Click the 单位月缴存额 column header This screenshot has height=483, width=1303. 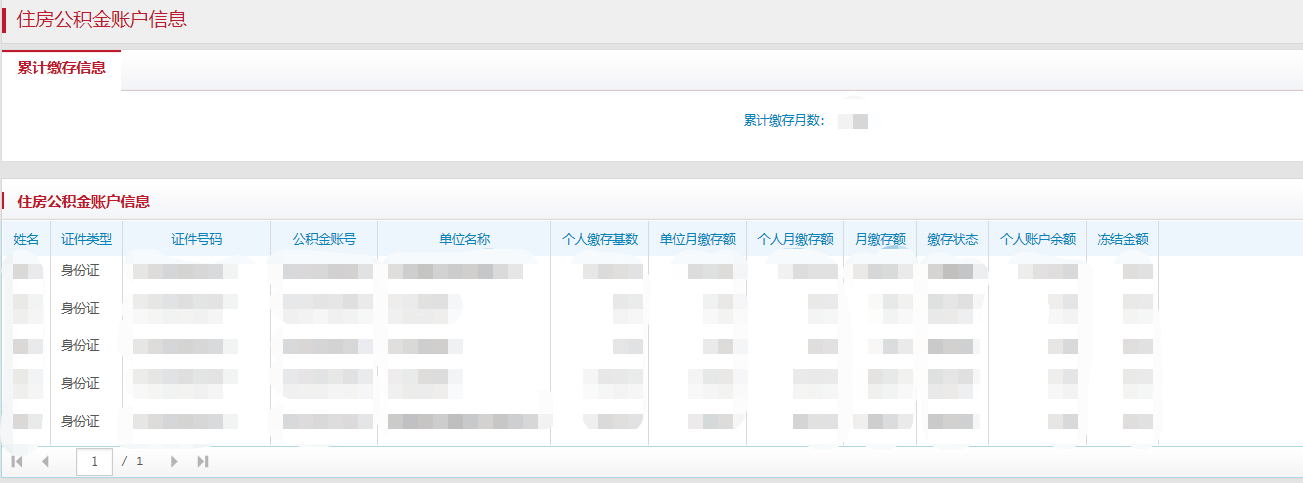pos(697,239)
